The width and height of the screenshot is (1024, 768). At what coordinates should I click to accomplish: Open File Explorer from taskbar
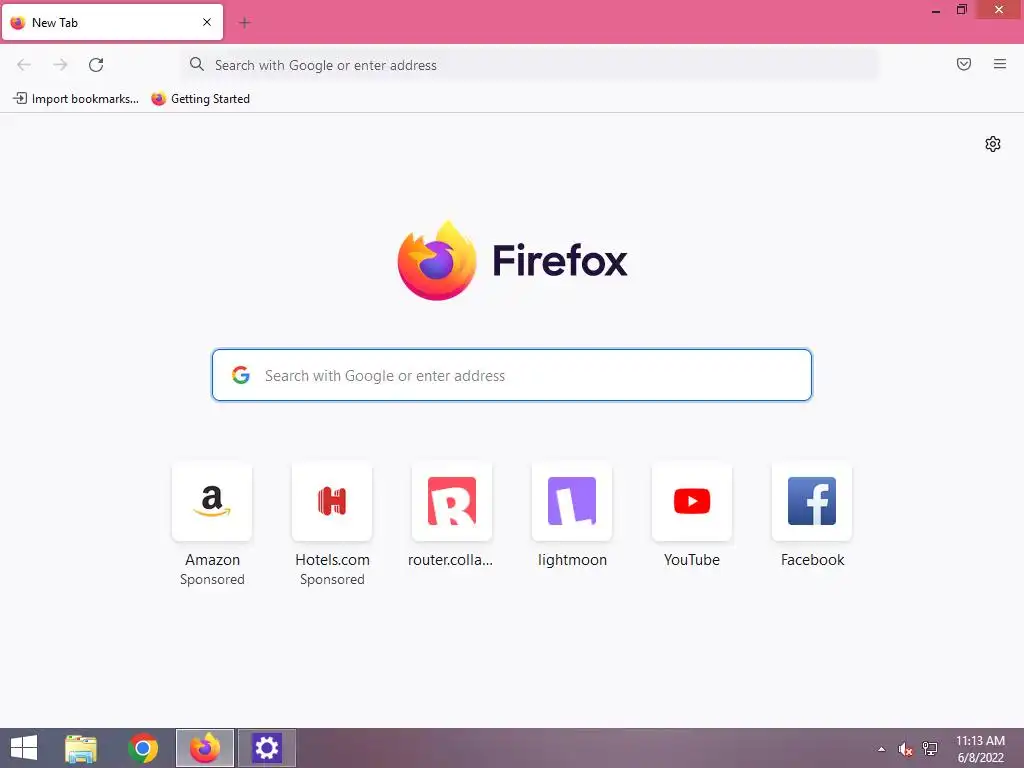click(x=81, y=748)
